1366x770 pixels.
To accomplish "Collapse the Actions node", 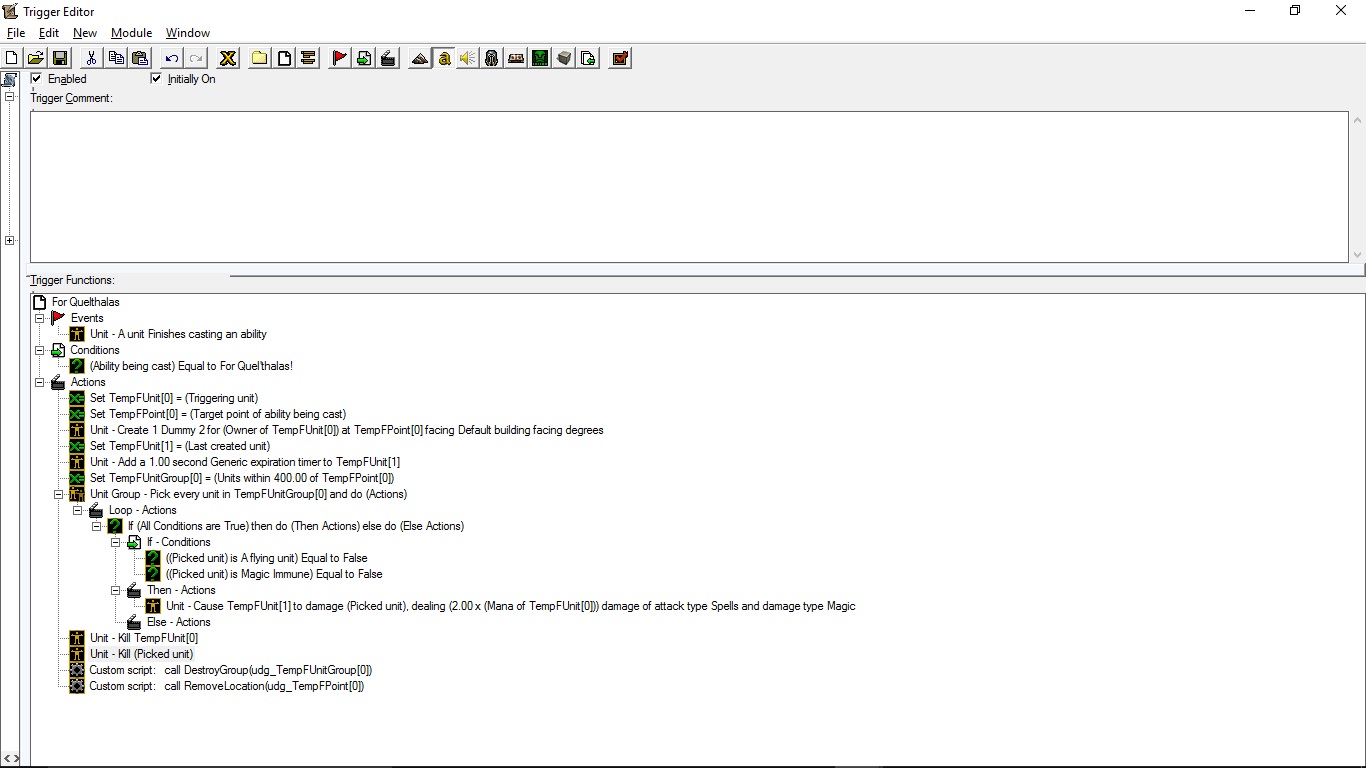I will point(40,382).
